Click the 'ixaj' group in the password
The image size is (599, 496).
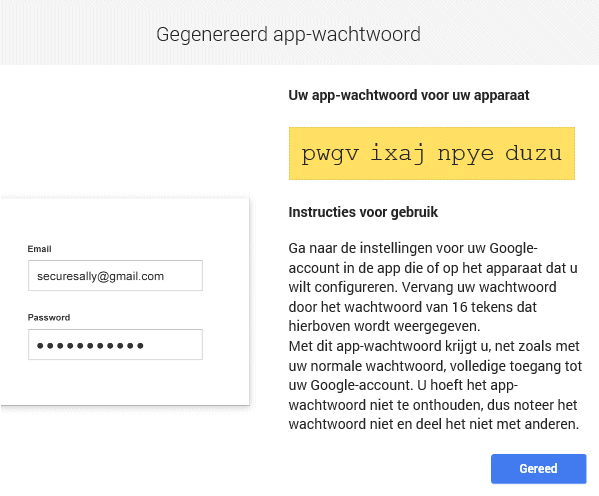(397, 153)
